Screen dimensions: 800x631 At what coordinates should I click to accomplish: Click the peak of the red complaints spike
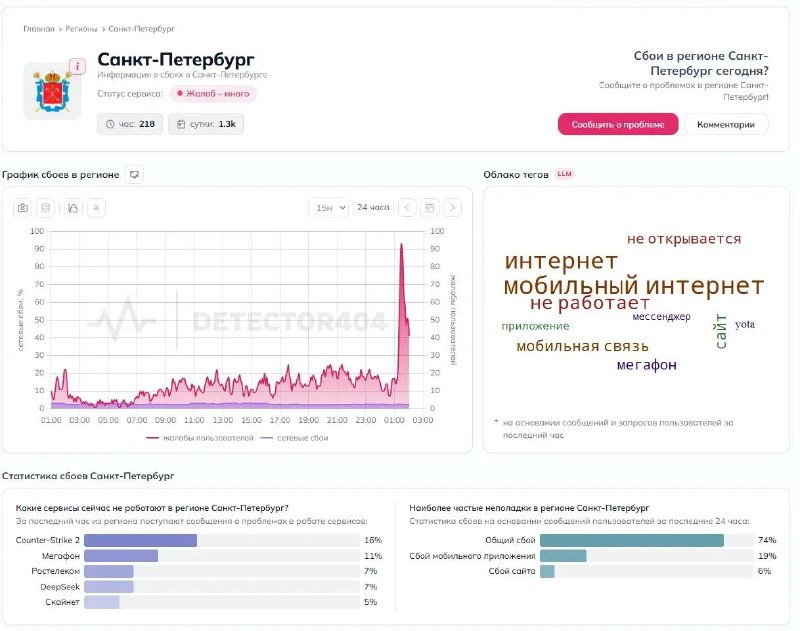tap(402, 244)
